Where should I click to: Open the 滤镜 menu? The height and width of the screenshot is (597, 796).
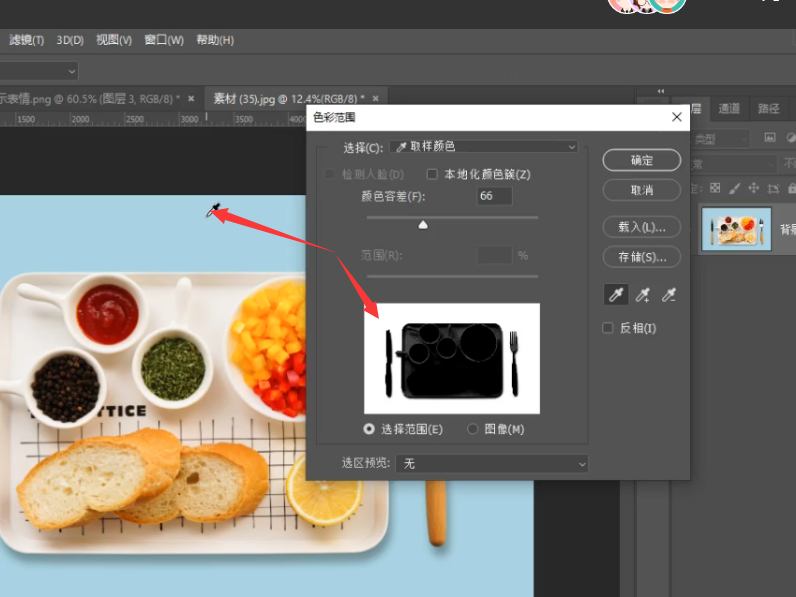coord(26,40)
